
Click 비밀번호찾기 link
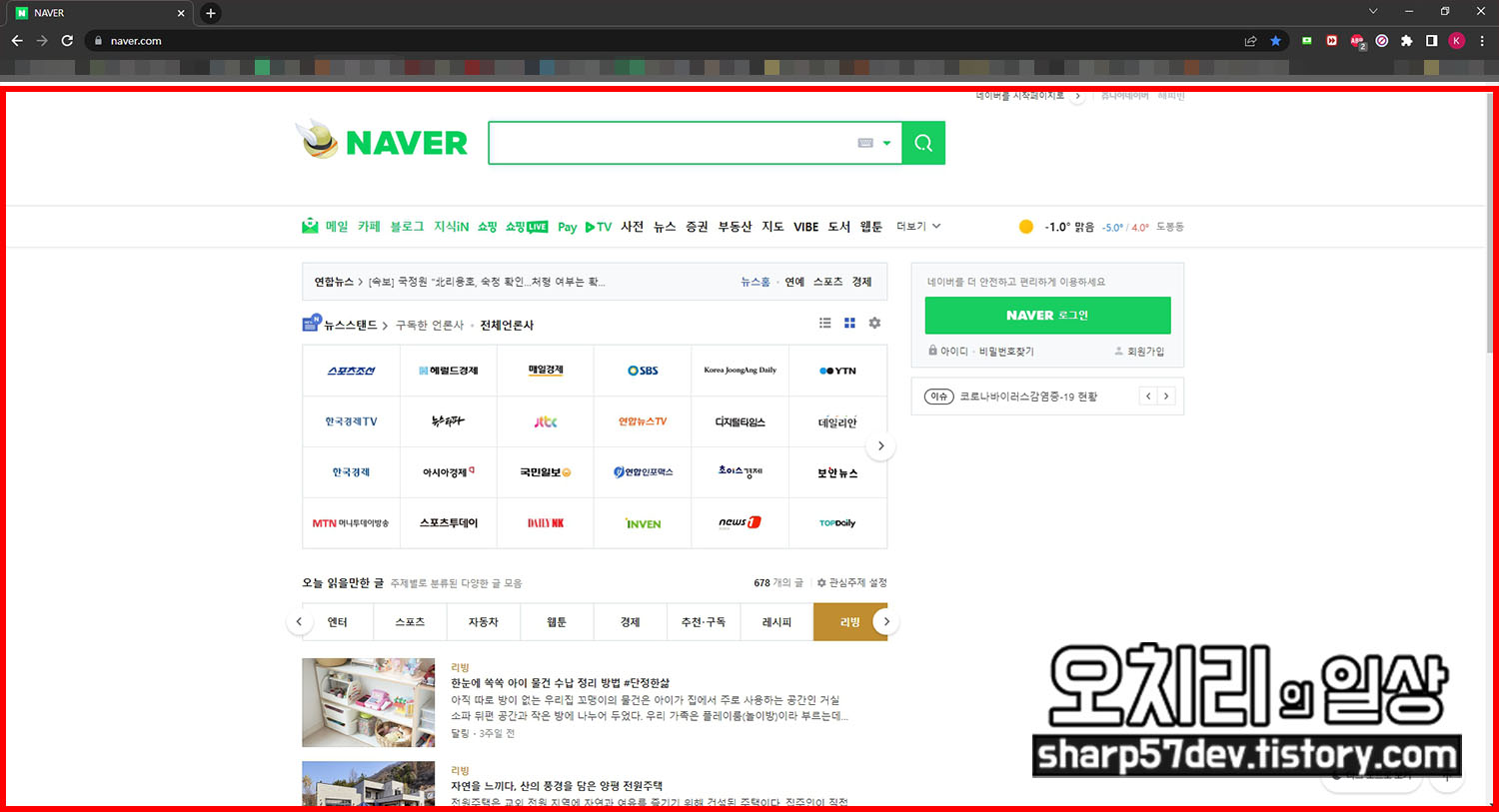(x=1006, y=352)
